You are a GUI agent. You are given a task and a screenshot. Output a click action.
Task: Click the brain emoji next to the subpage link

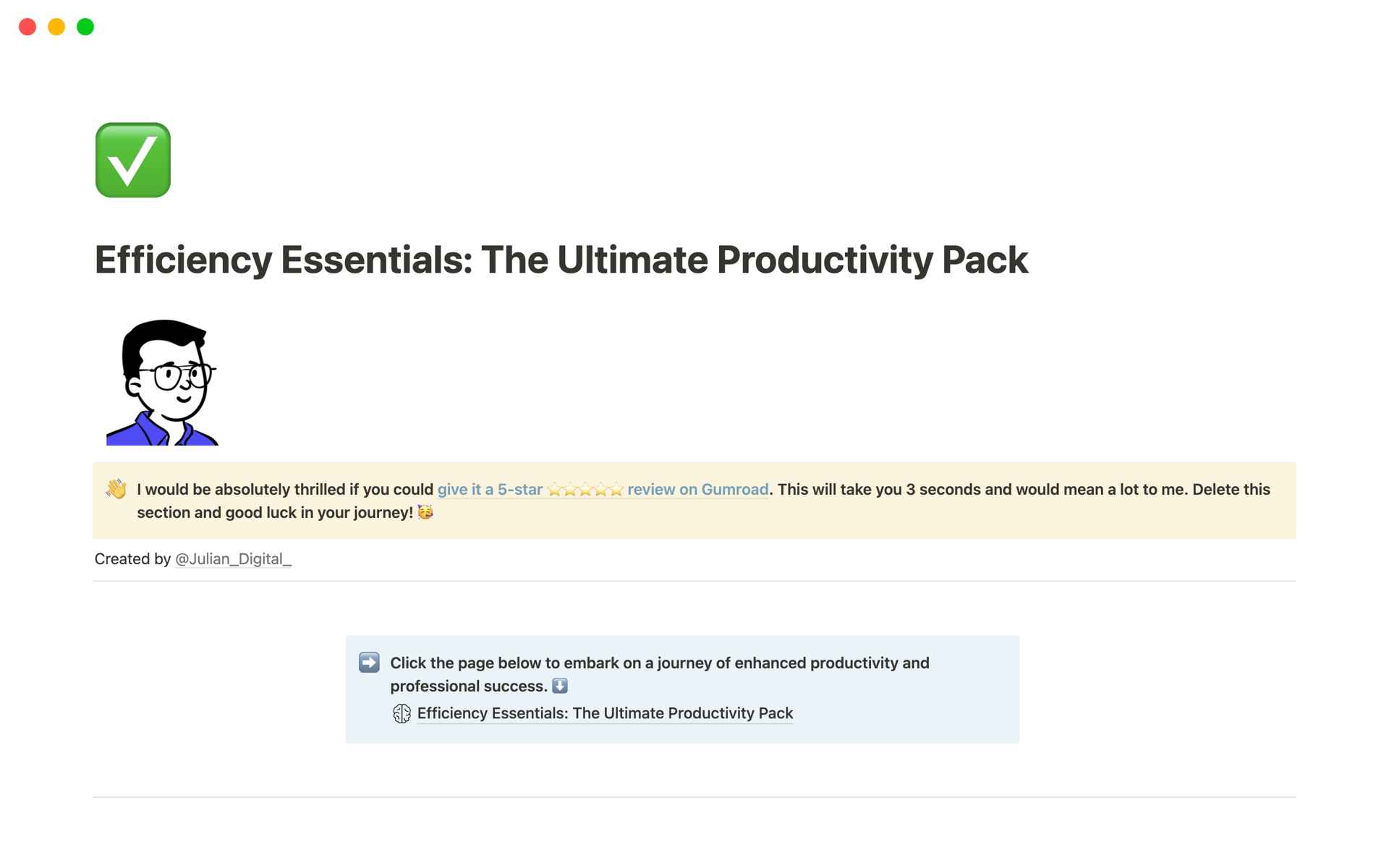point(402,713)
